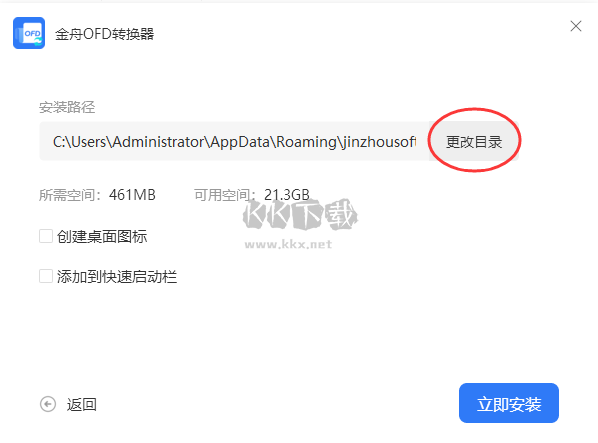Click the 更改目录 button
The image size is (598, 443).
474,142
